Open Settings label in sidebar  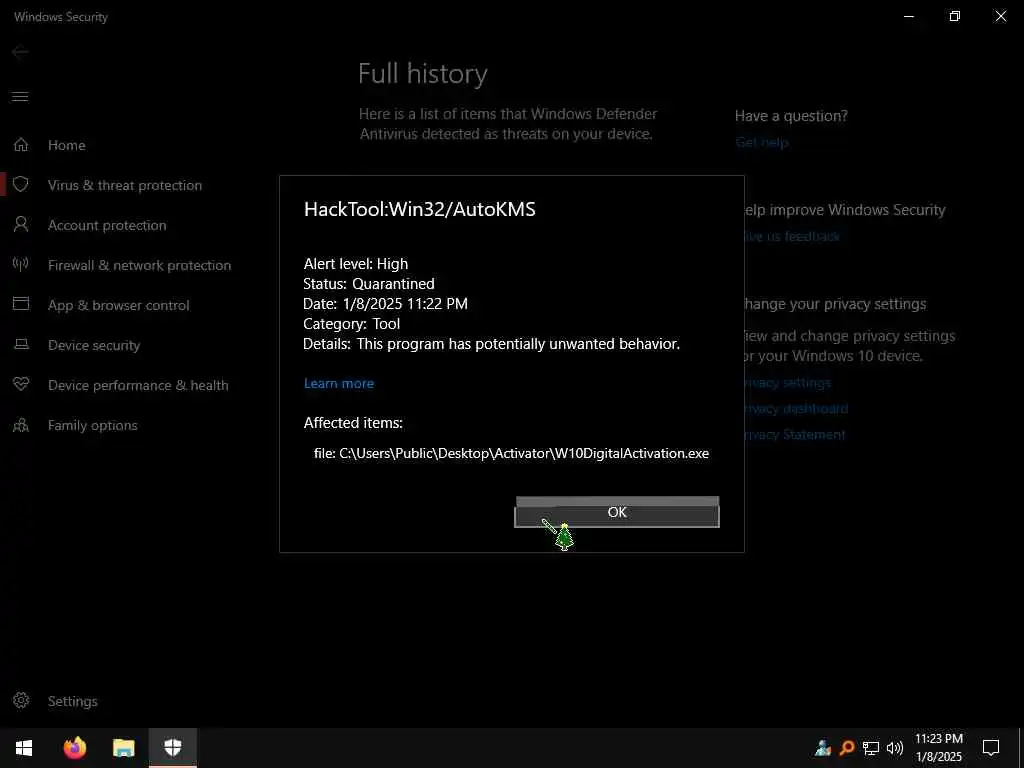point(72,701)
